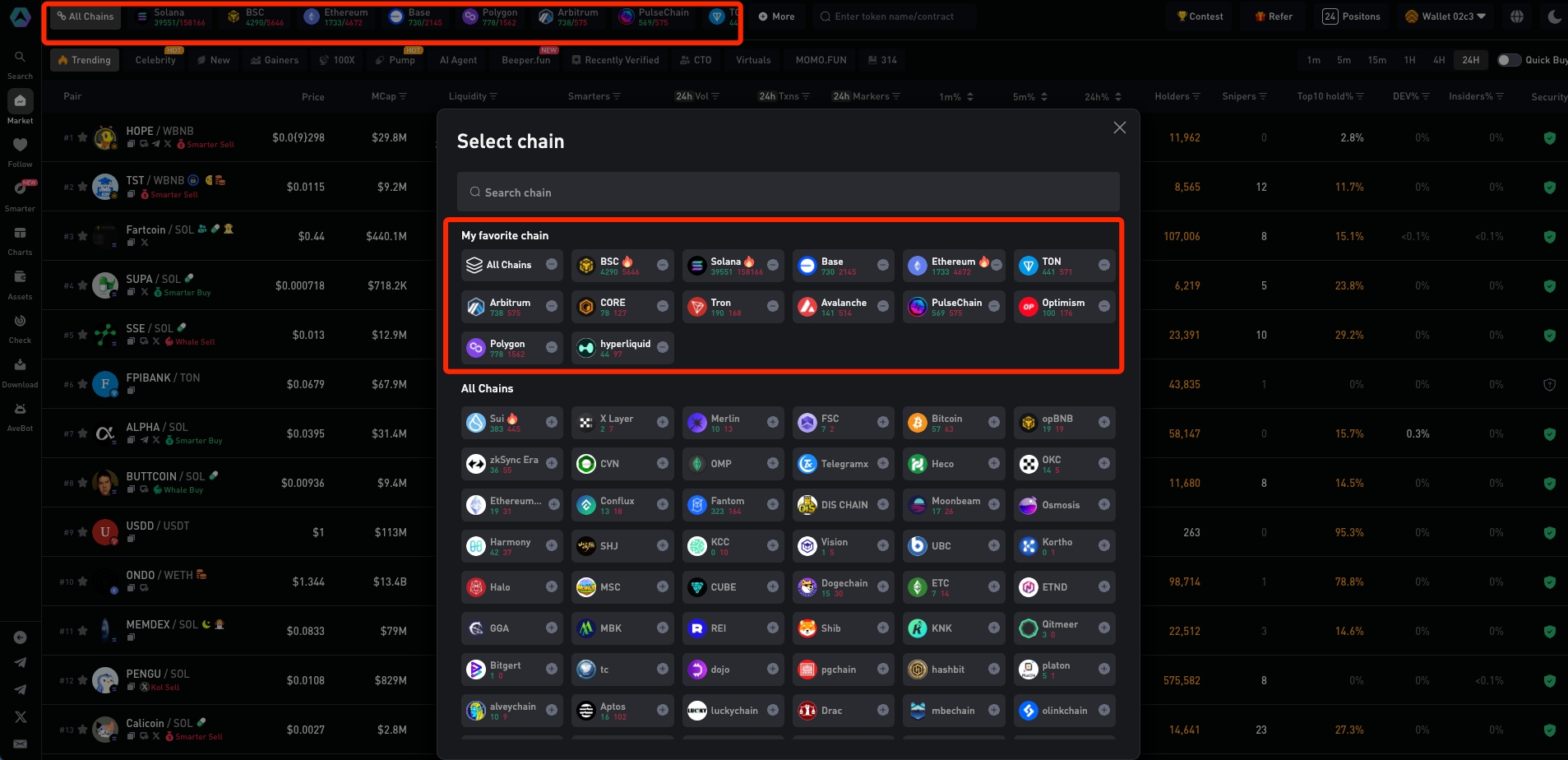
Task: Open the AveBot sidebar icon
Action: pos(20,410)
